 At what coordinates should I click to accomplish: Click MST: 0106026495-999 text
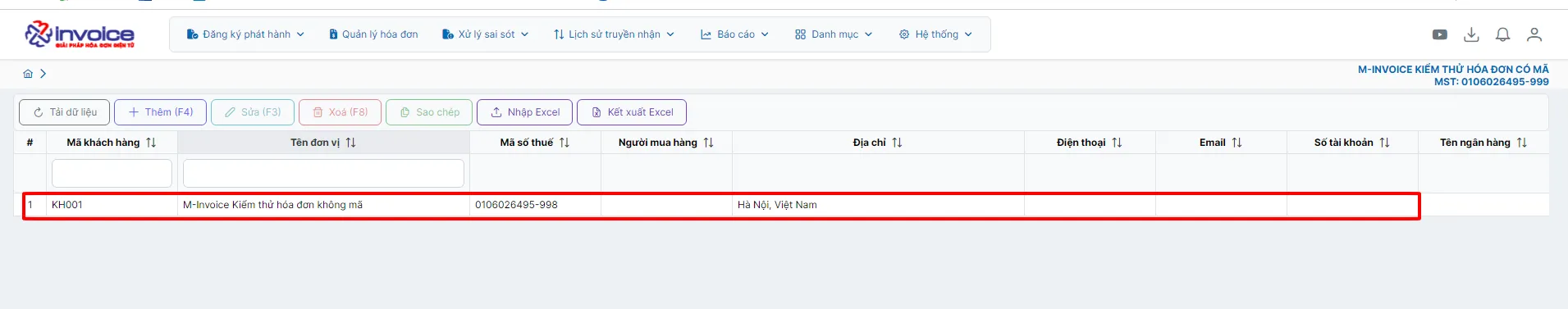point(1491,82)
